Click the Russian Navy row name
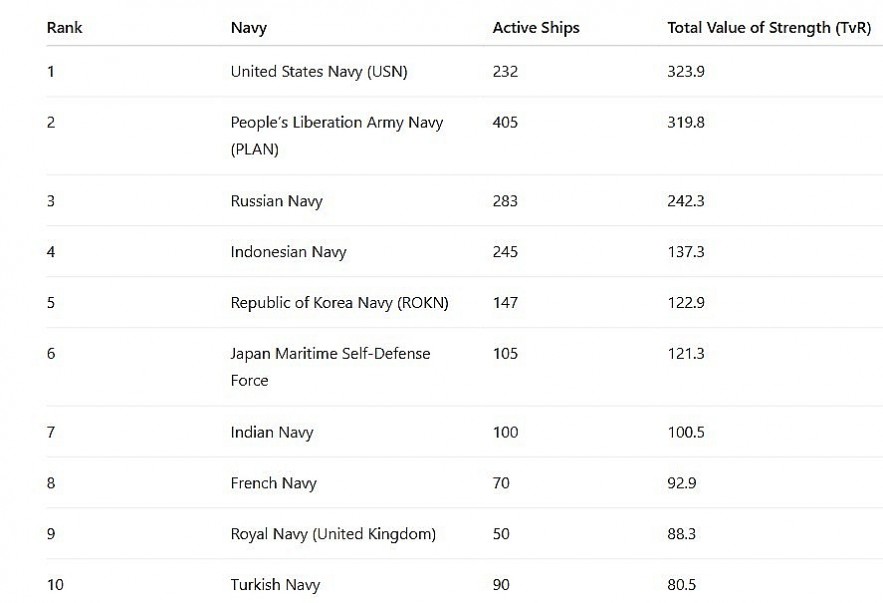 pyautogui.click(x=276, y=201)
